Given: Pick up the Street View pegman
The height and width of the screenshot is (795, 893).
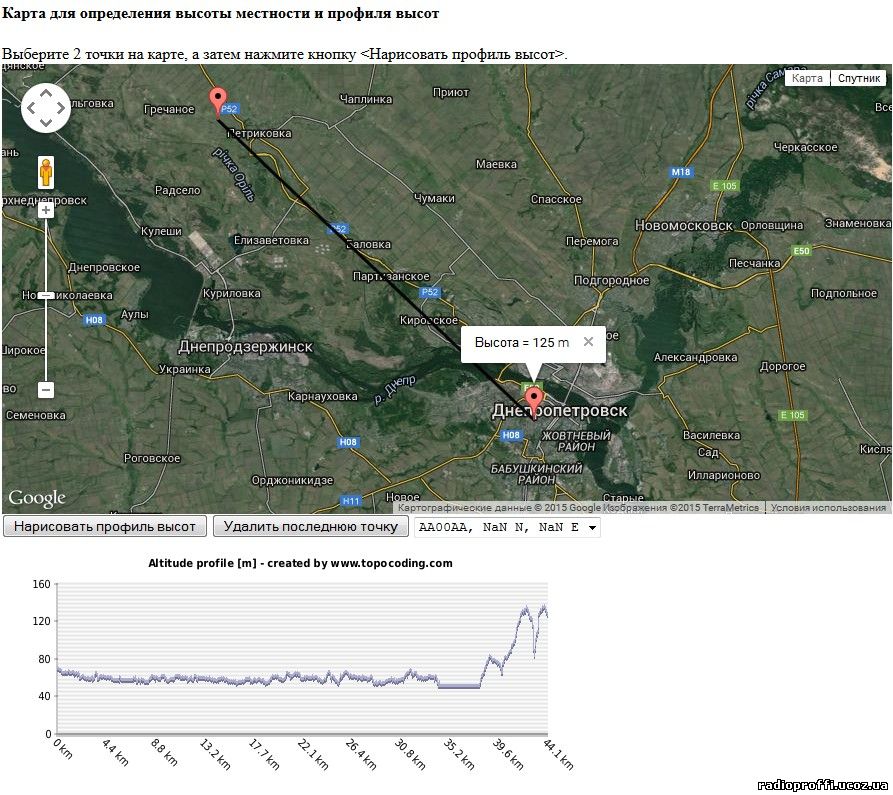Looking at the screenshot, I should click(x=46, y=172).
